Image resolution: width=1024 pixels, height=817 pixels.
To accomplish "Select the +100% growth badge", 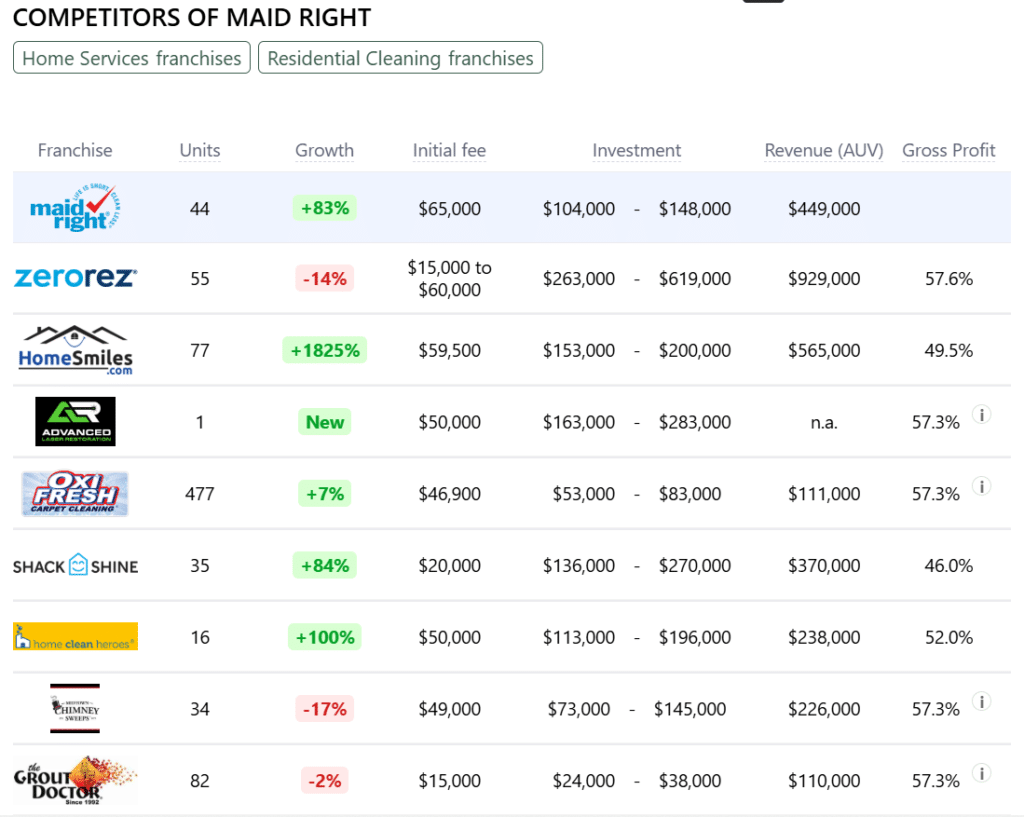I will 325,637.
